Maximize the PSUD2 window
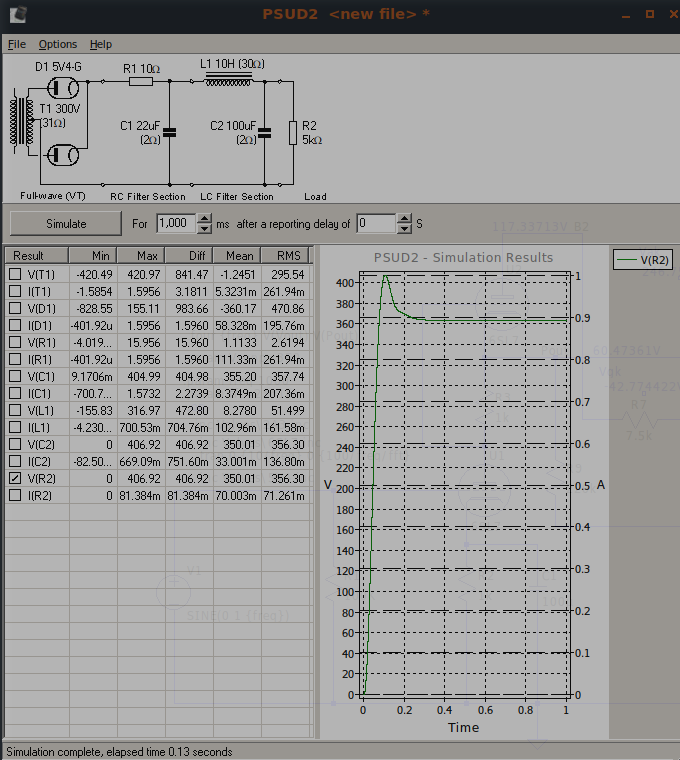 (x=650, y=14)
